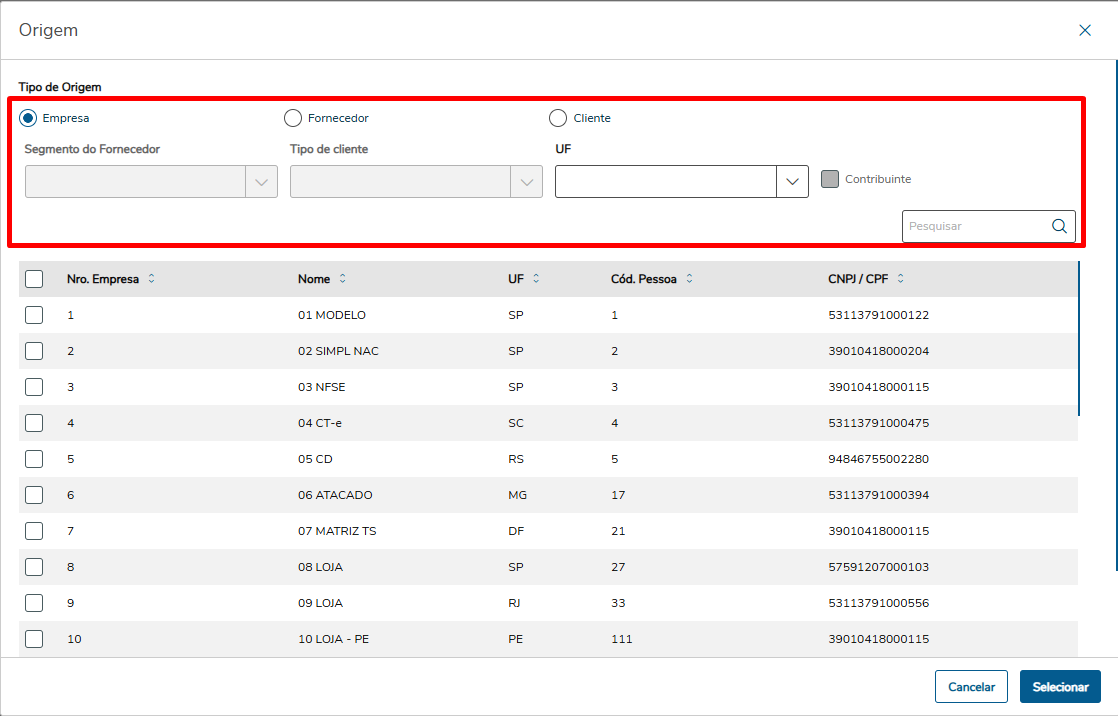Click the name 03 NFSE
The height and width of the screenshot is (716, 1118).
322,387
